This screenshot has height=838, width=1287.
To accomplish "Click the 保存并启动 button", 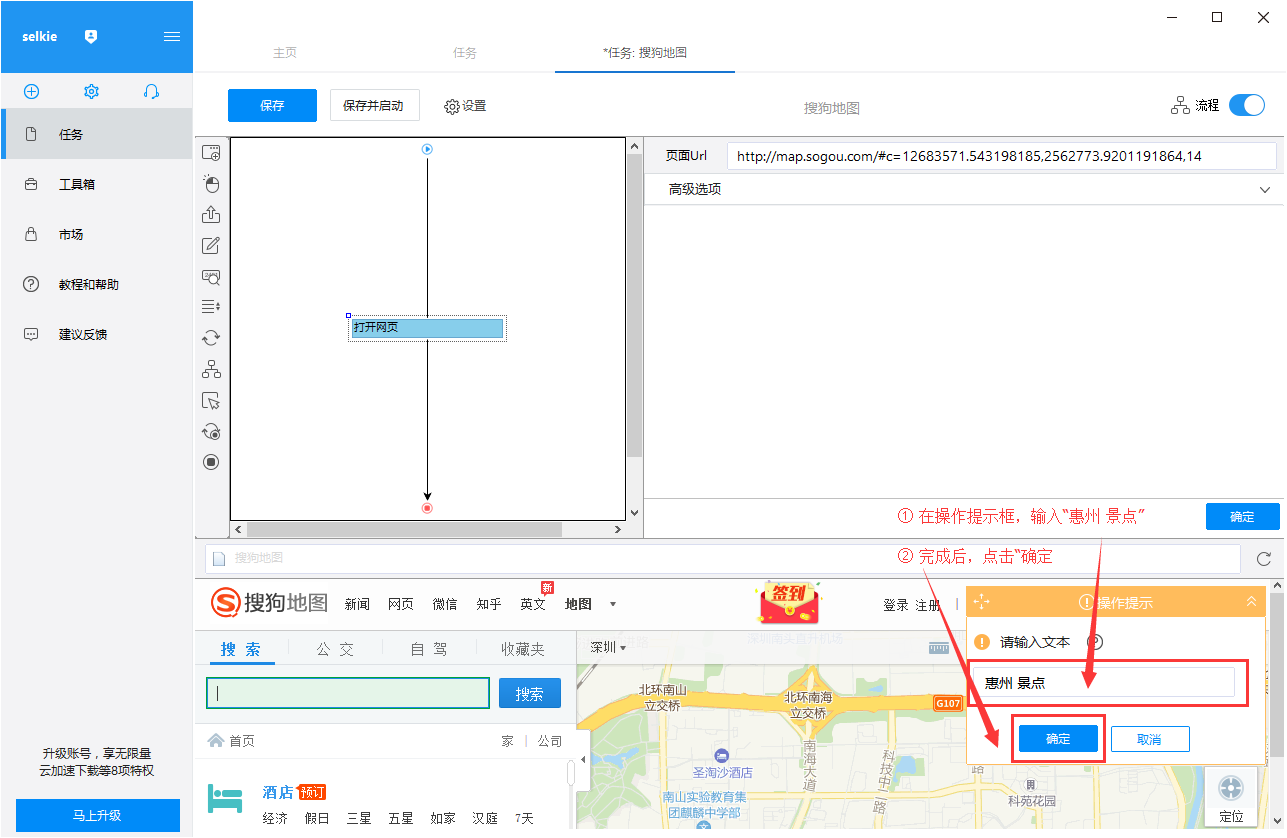I will (374, 105).
